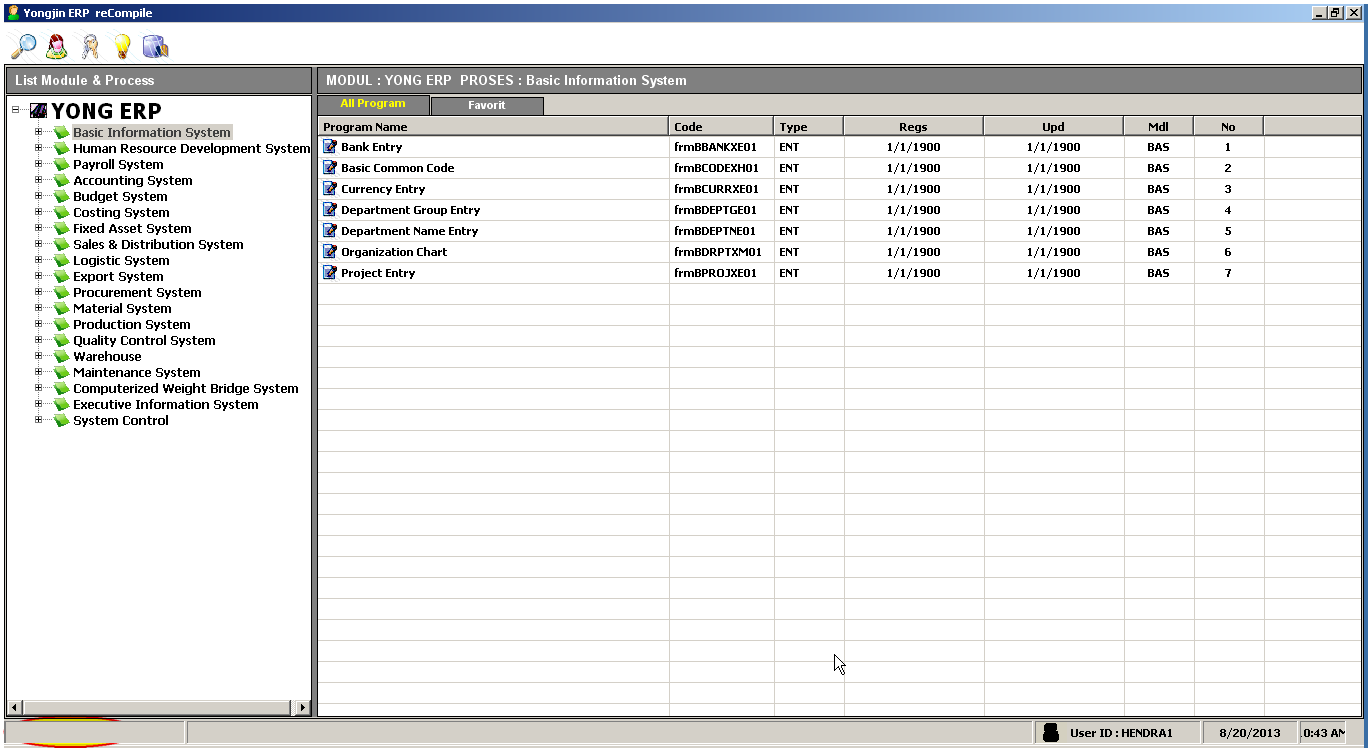Image resolution: width=1368 pixels, height=748 pixels.
Task: Click the green Payroll System module icon
Action: 62,165
